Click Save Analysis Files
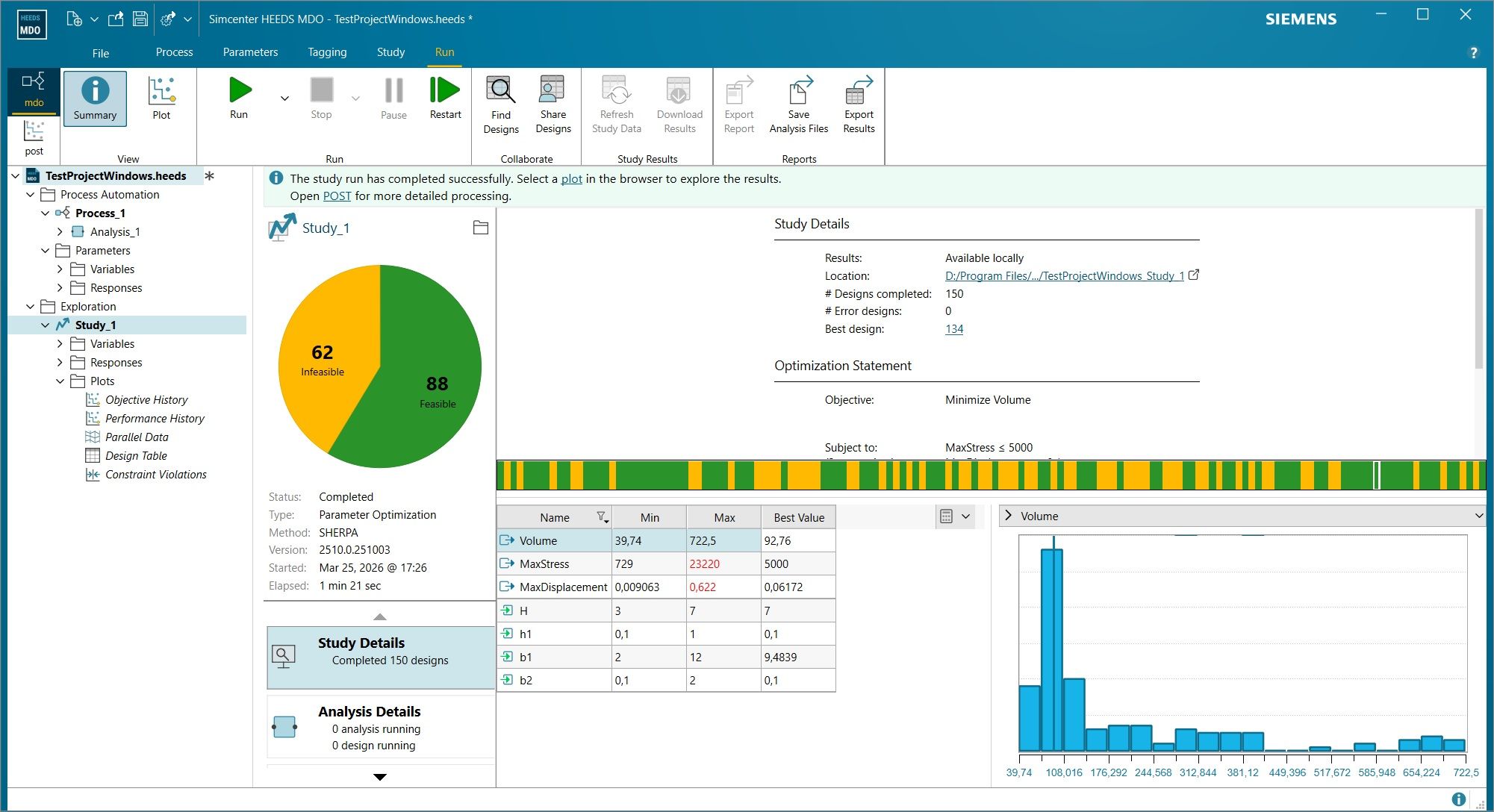This screenshot has height=812, width=1494. (799, 104)
